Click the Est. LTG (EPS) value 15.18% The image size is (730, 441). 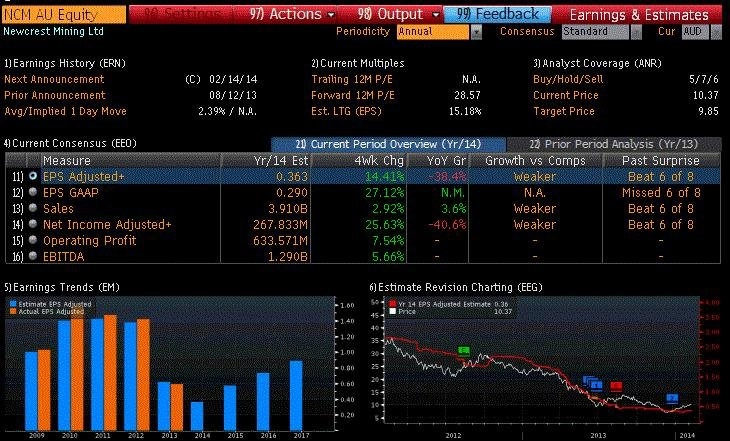point(465,111)
